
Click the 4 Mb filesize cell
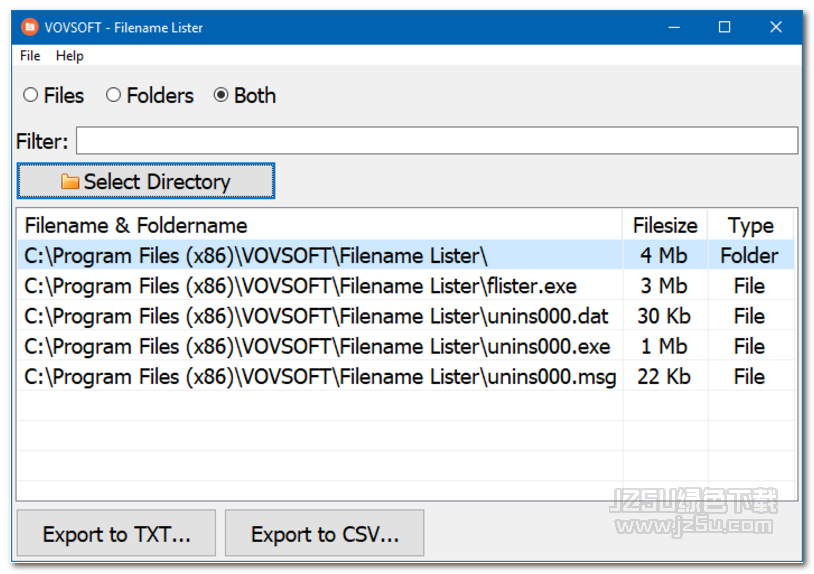pos(664,255)
